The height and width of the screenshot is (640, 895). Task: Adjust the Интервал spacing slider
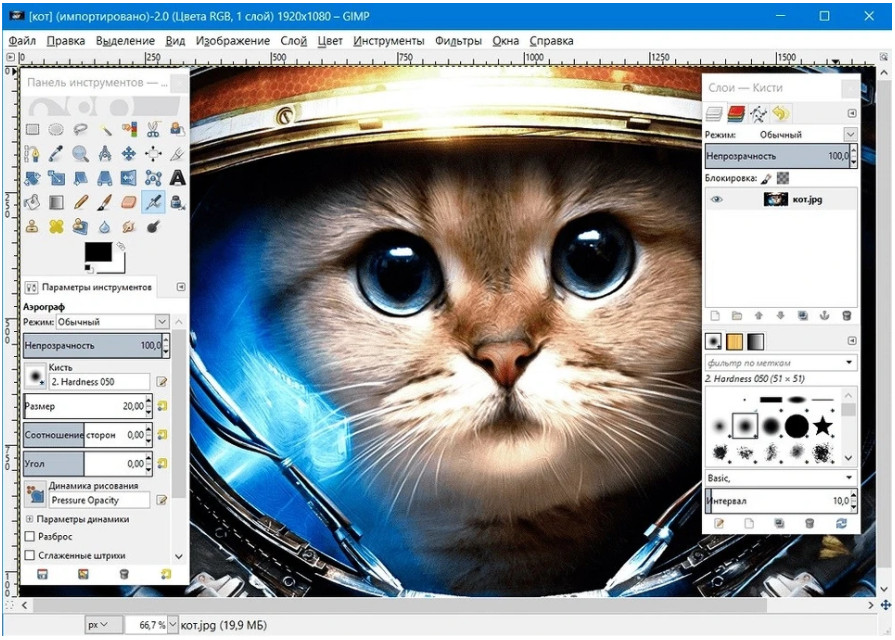pos(777,501)
